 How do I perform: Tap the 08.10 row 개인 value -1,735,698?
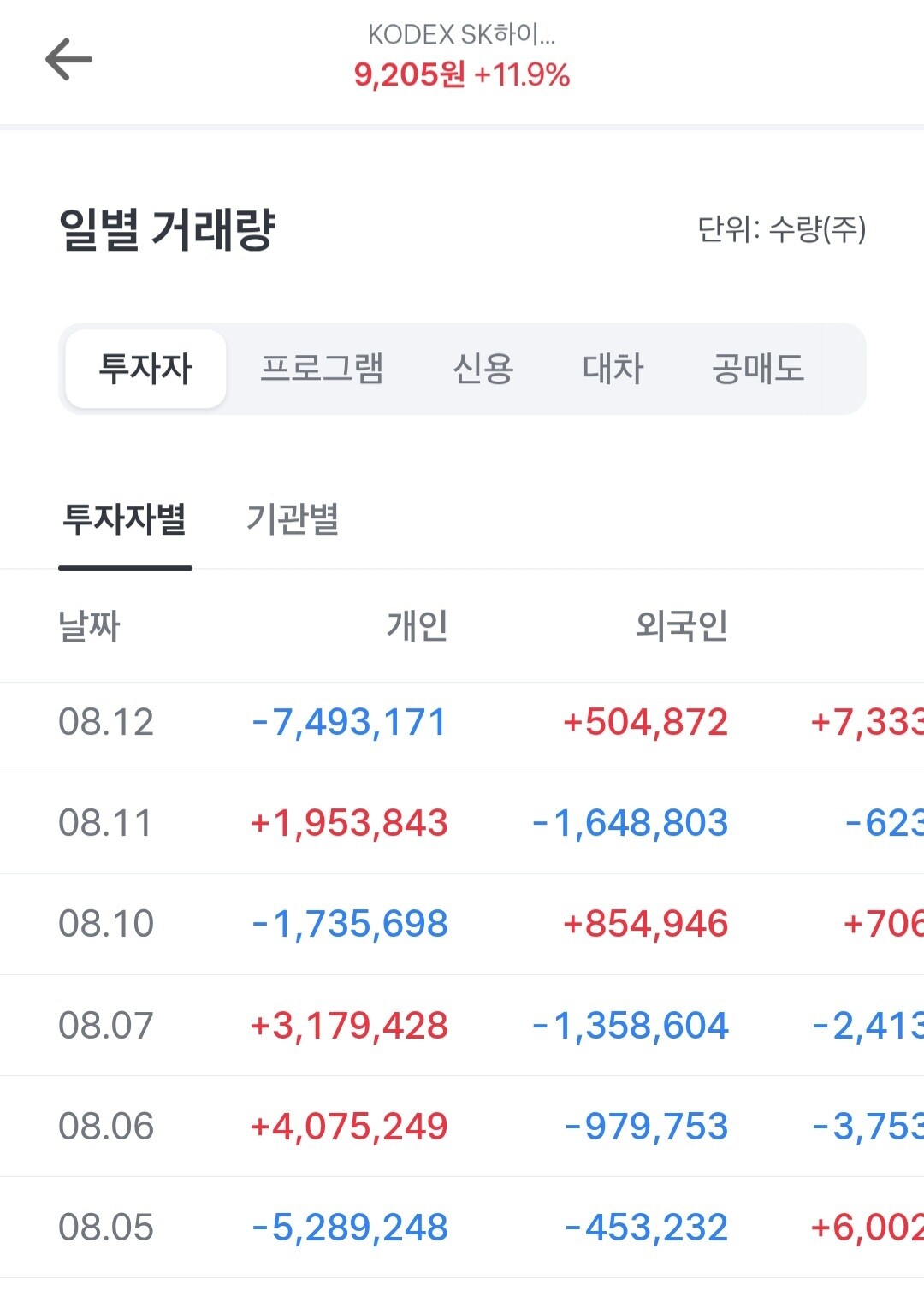(350, 924)
